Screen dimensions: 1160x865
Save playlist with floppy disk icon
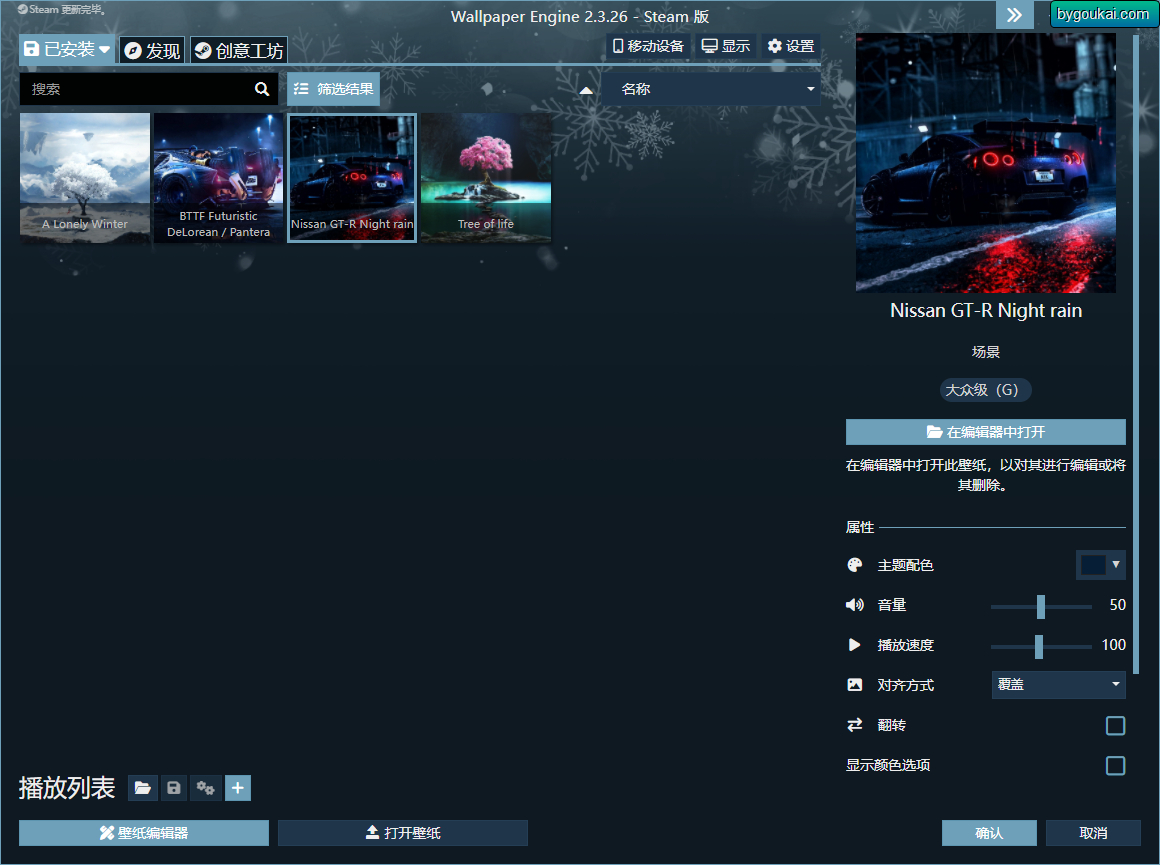pos(173,788)
